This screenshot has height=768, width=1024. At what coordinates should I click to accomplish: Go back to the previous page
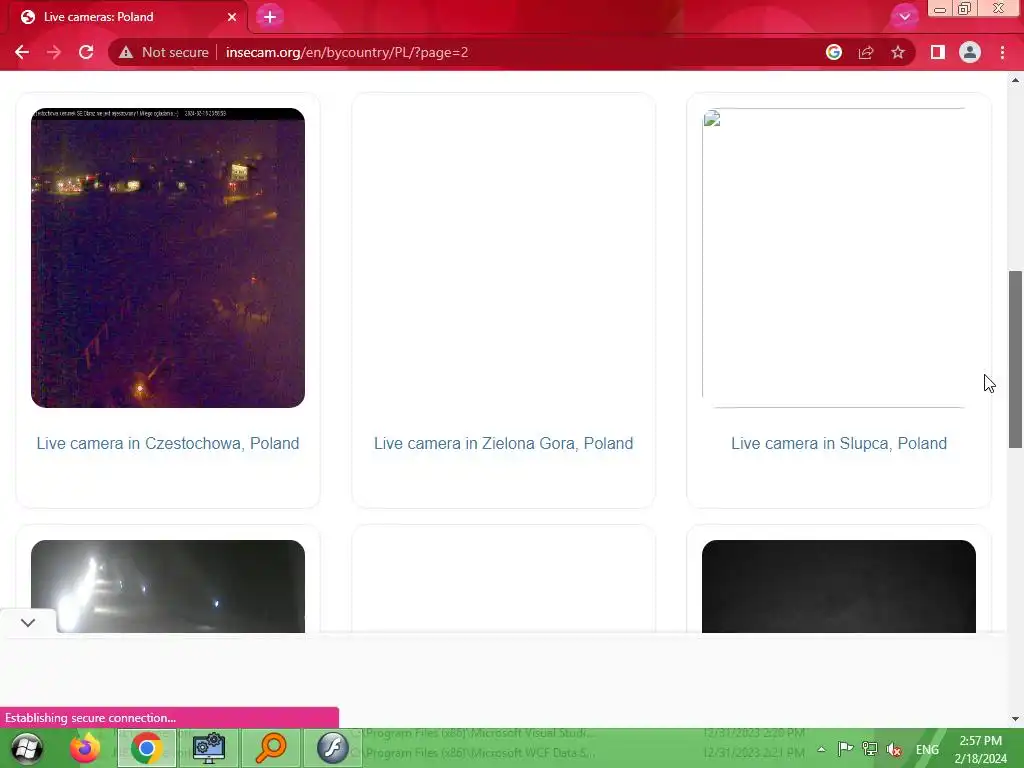22,52
